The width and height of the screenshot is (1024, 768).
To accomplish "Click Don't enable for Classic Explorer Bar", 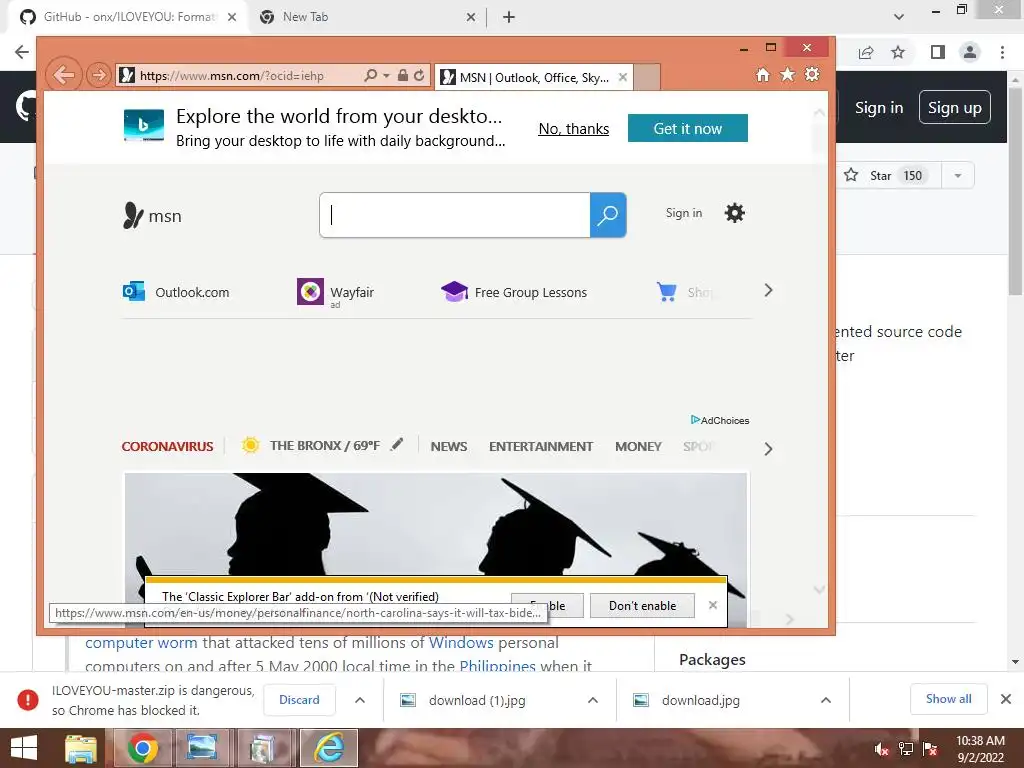I will pyautogui.click(x=642, y=605).
